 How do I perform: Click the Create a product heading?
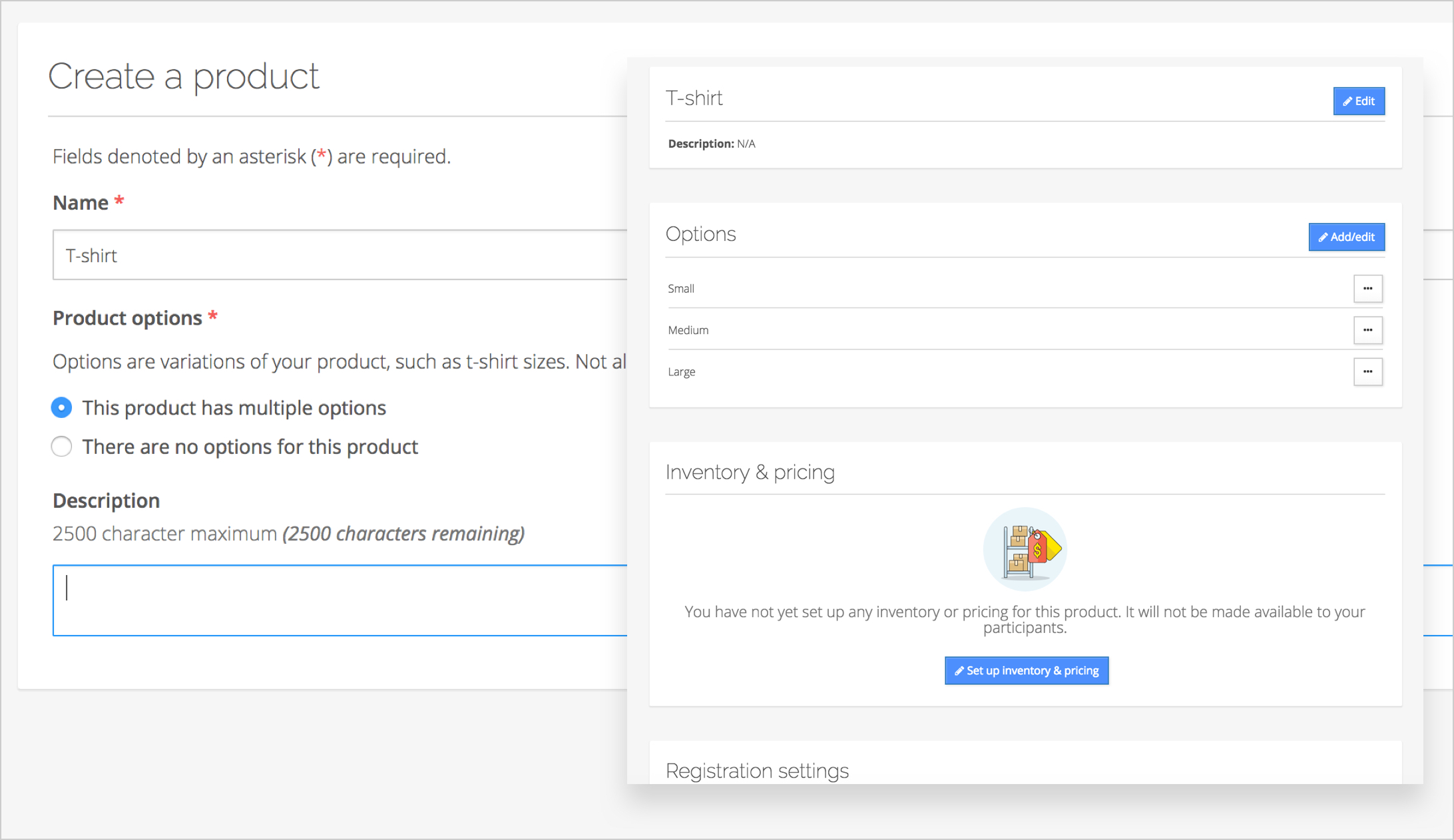[184, 76]
